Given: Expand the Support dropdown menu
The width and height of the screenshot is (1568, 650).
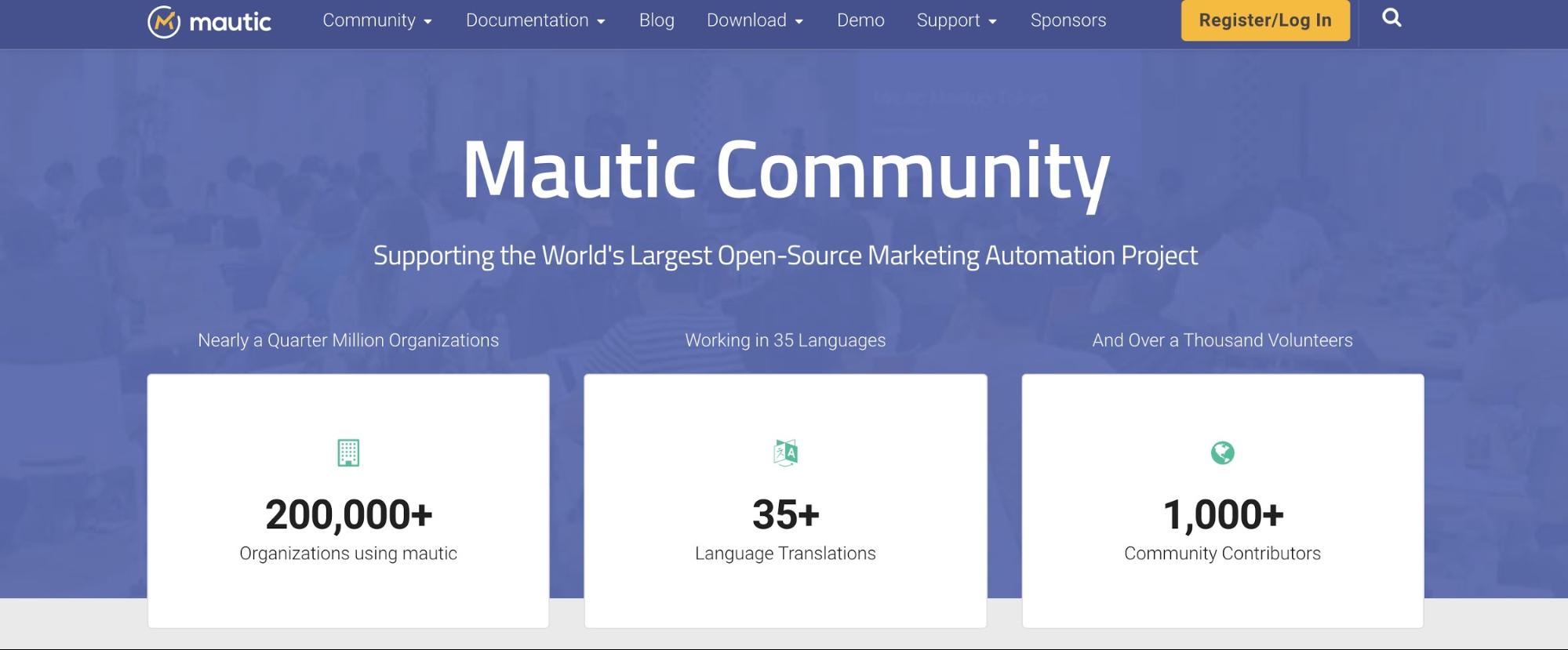Looking at the screenshot, I should (957, 20).
